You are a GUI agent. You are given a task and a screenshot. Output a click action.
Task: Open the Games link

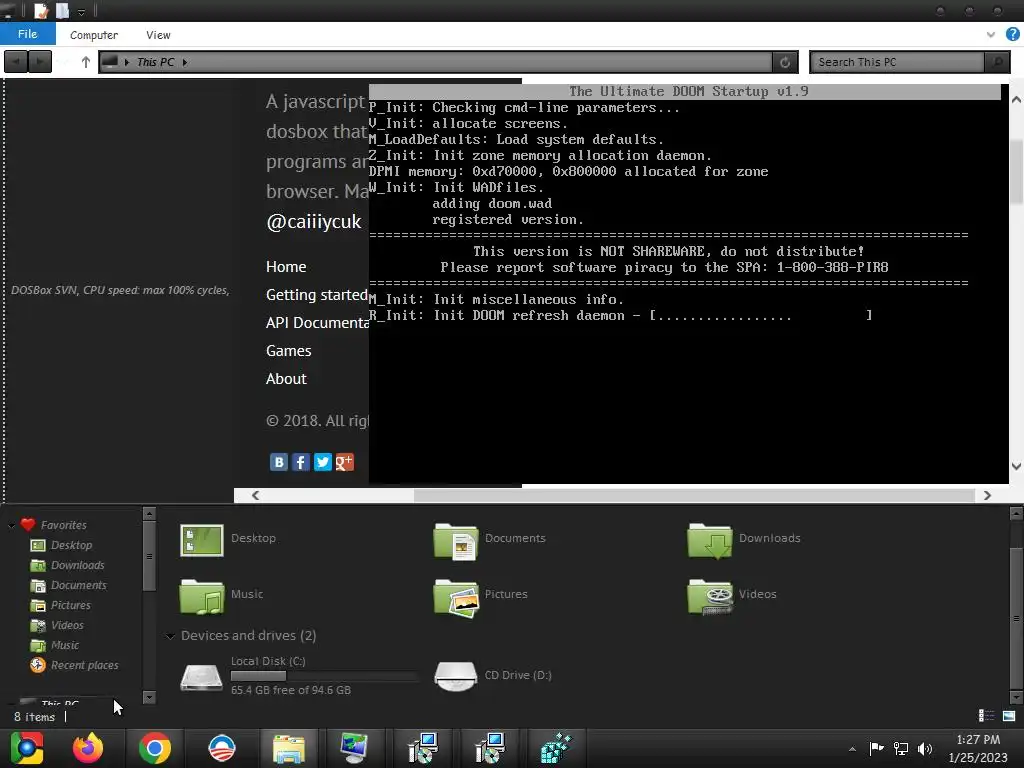click(x=289, y=351)
